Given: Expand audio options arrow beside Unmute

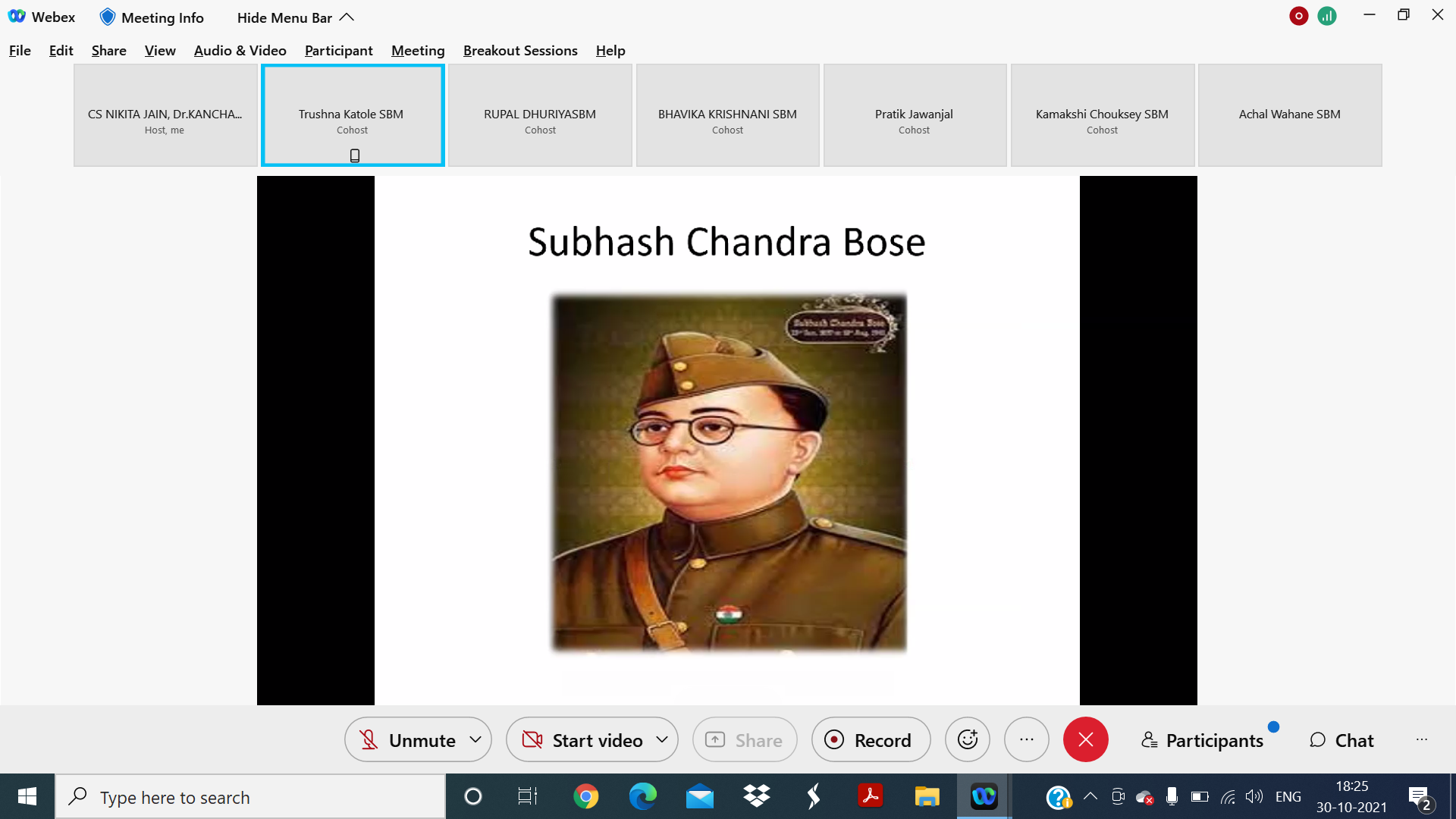Looking at the screenshot, I should pyautogui.click(x=475, y=739).
